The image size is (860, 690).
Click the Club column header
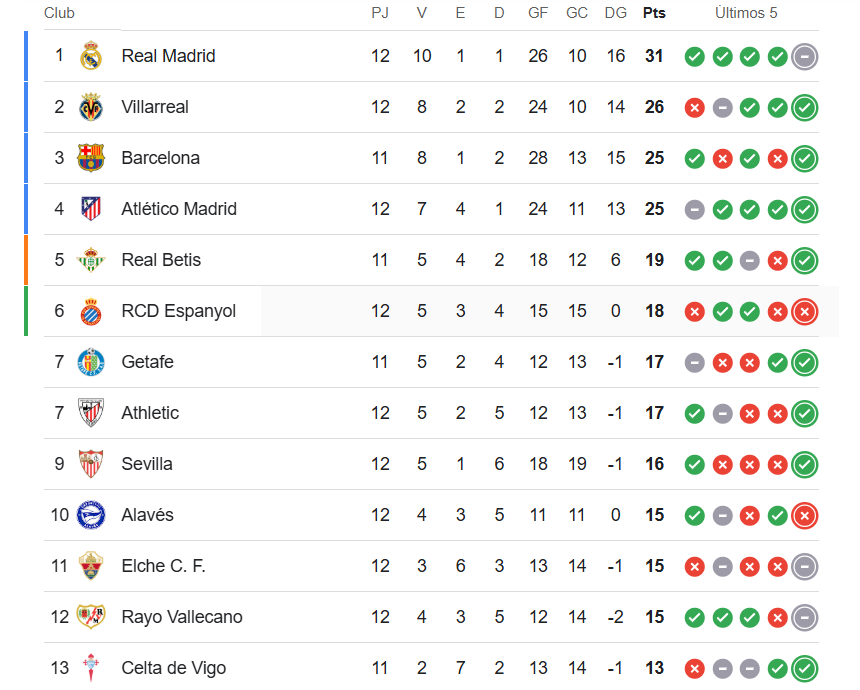[59, 13]
